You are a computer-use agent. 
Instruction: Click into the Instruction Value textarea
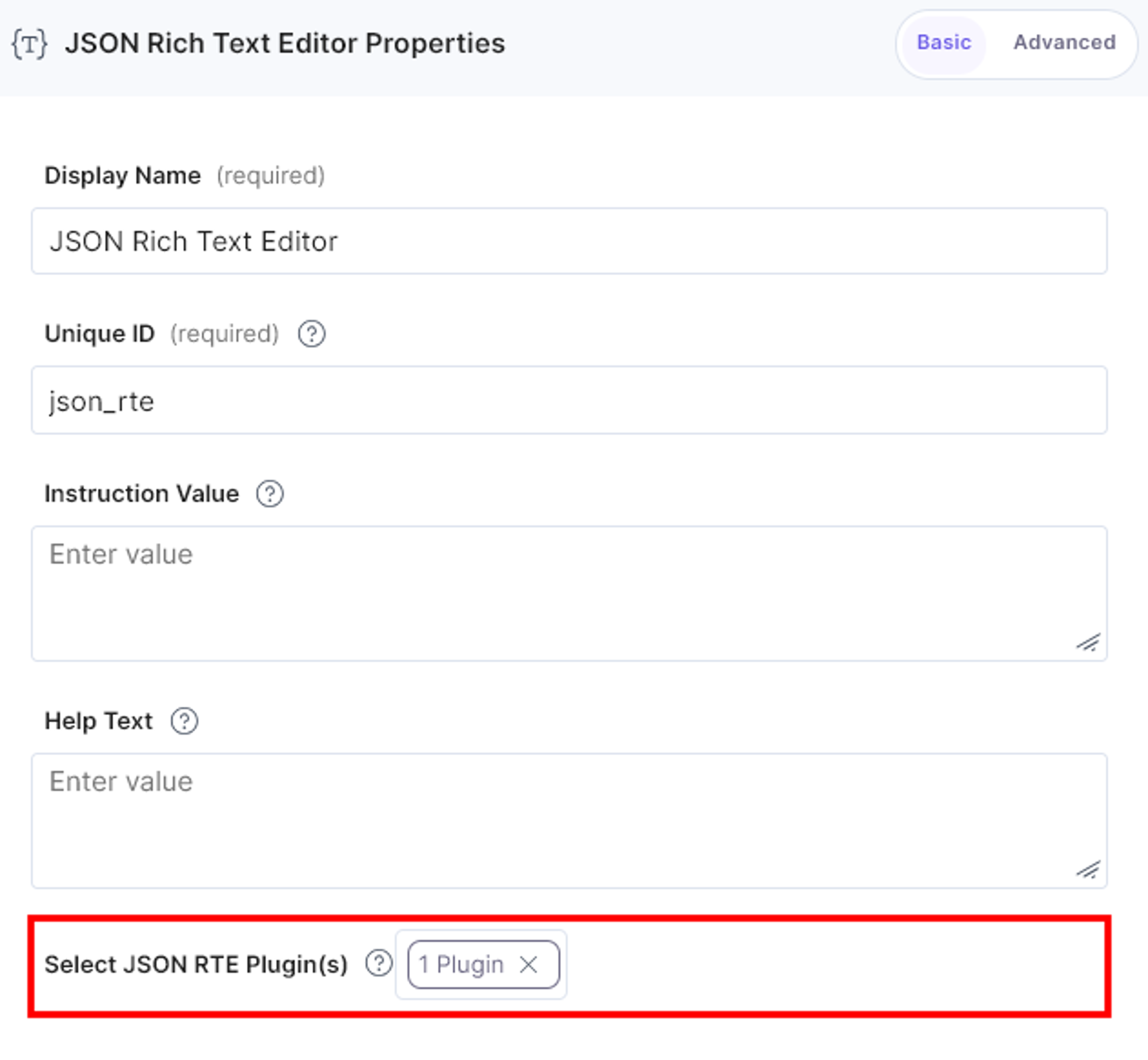pyautogui.click(x=569, y=594)
